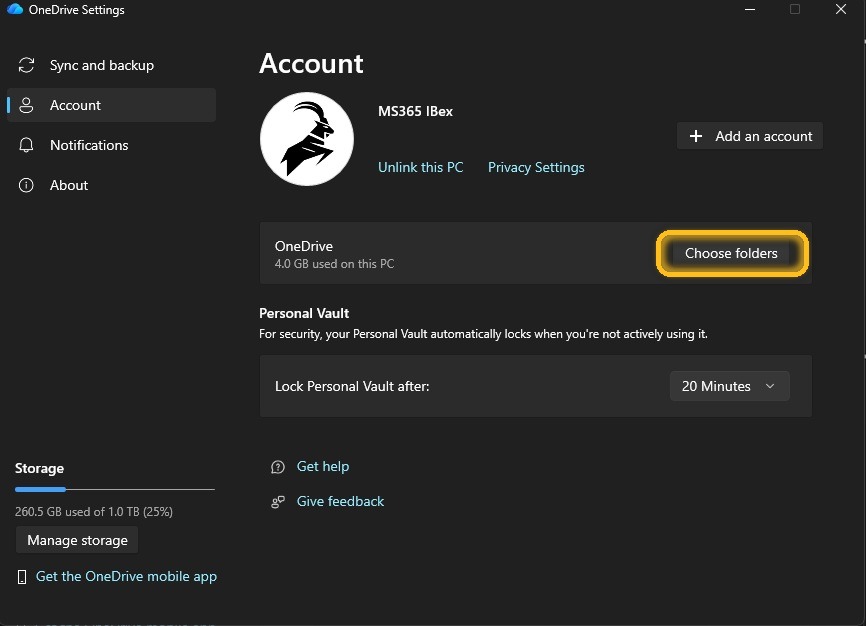Close the OneDrive Settings window
Screen dimensions: 866x626
click(841, 9)
